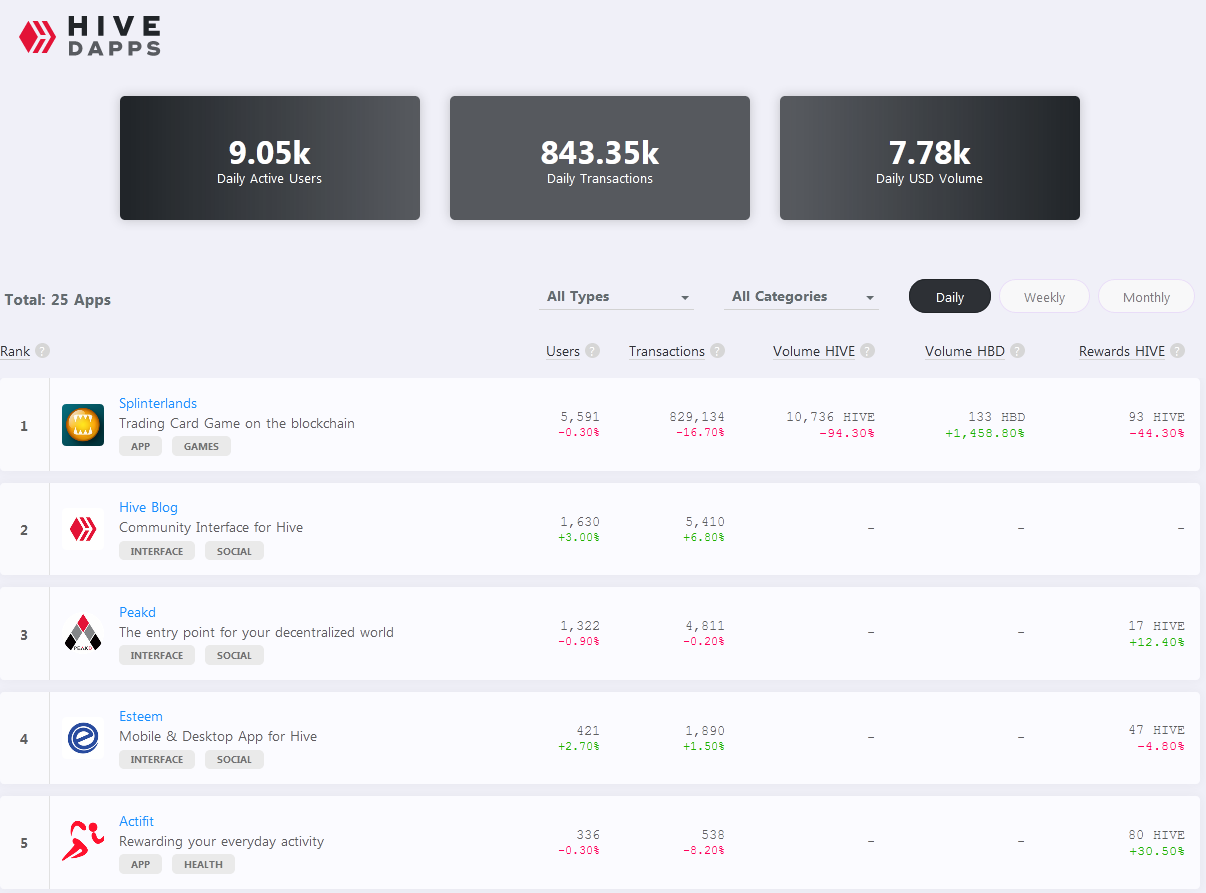Viewport: 1206px width, 893px height.
Task: Click Peakd users value 1,322
Action: [580, 626]
